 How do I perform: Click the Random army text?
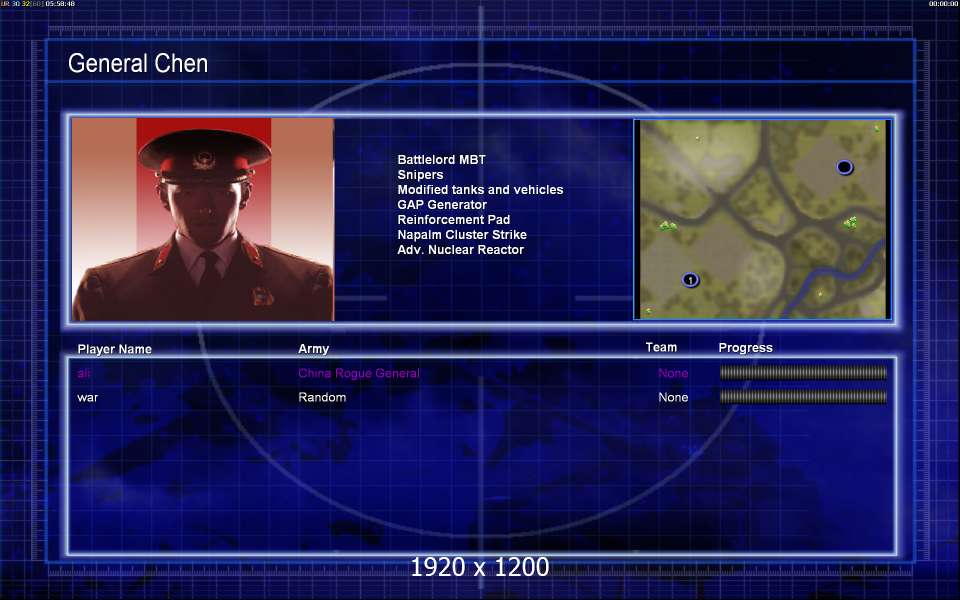click(x=322, y=397)
